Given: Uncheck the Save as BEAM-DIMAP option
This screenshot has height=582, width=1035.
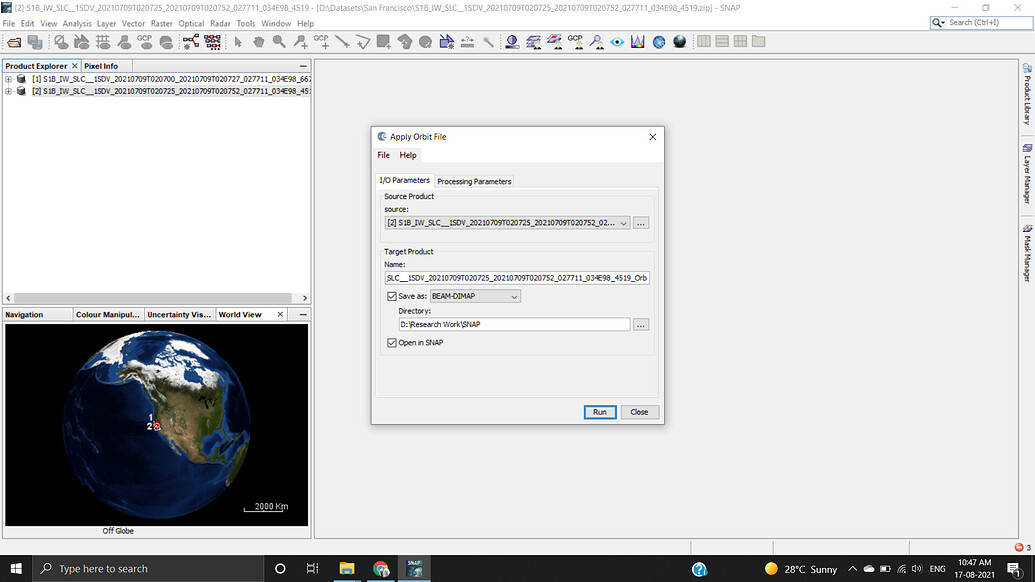Looking at the screenshot, I should point(390,296).
